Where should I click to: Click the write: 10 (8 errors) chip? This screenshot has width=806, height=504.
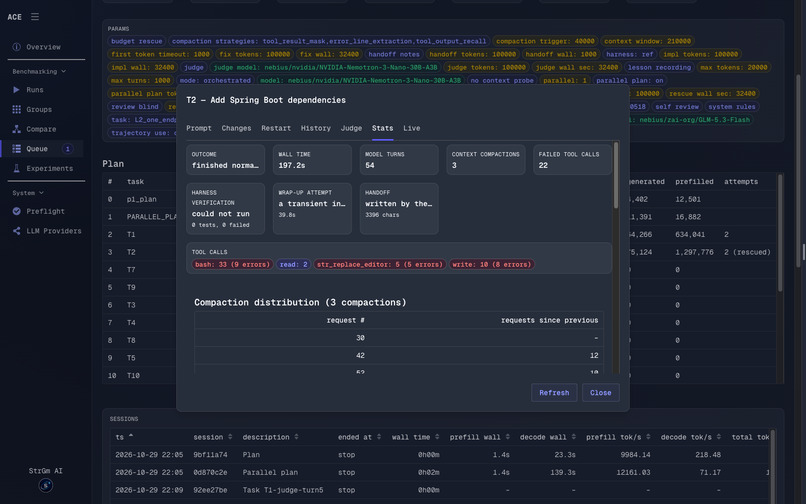tap(491, 264)
